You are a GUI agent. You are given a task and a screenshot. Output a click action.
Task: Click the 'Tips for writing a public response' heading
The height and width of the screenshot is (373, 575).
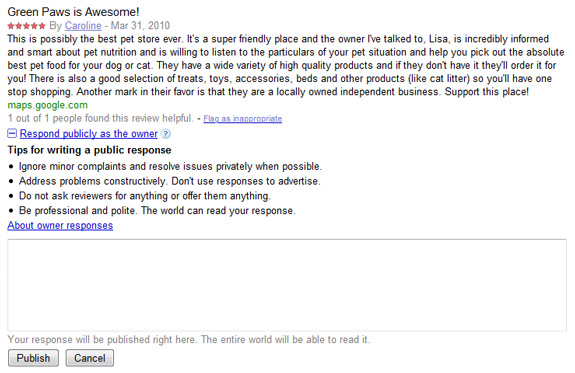(x=89, y=150)
